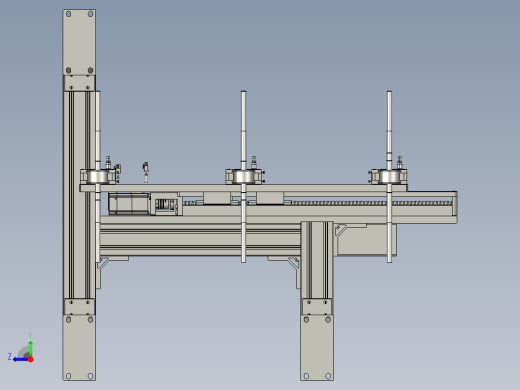Select the tall left vertical aluminum column

point(79,195)
